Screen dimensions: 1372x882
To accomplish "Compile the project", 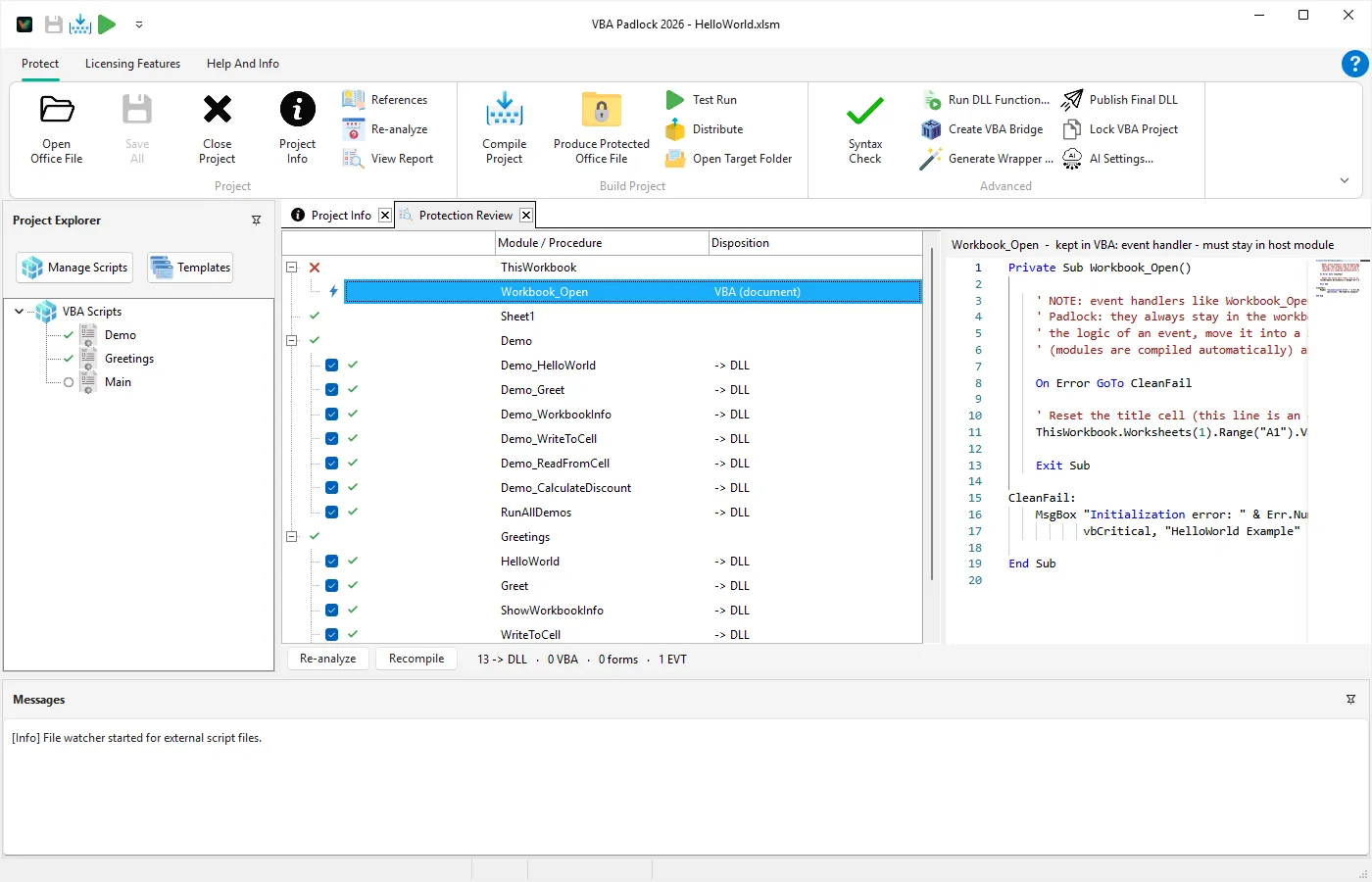I will tap(505, 129).
